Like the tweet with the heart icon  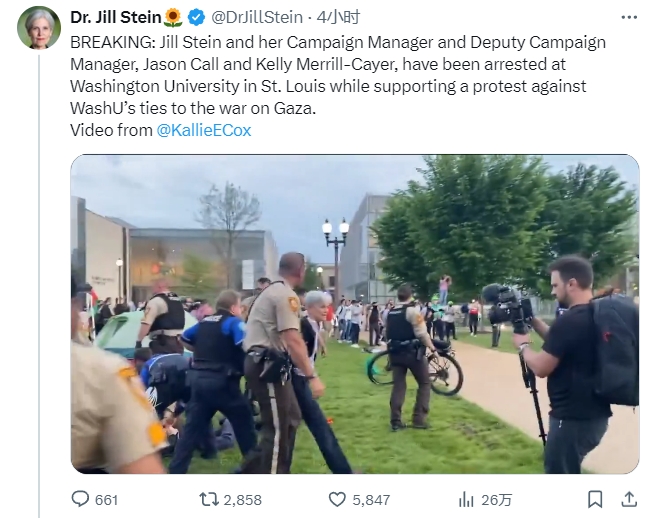click(338, 499)
